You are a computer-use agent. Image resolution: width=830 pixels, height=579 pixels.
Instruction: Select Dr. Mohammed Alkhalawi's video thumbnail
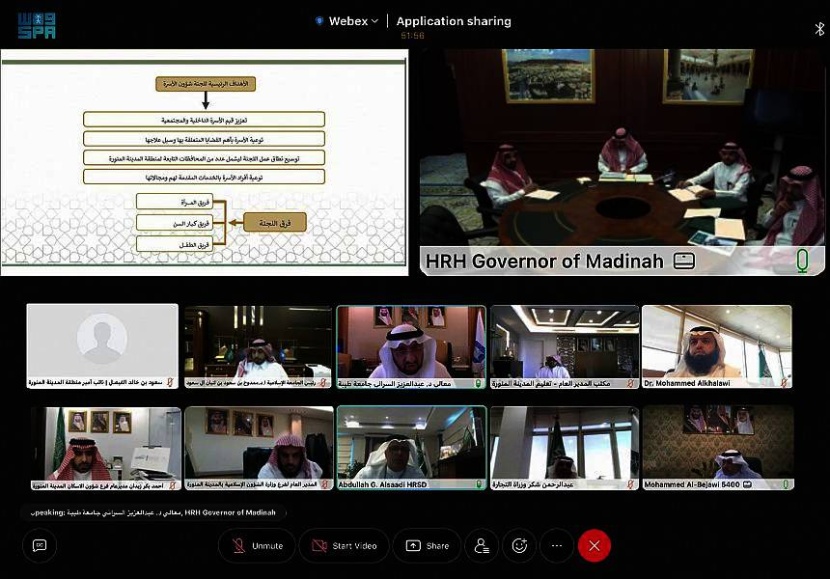tap(716, 346)
